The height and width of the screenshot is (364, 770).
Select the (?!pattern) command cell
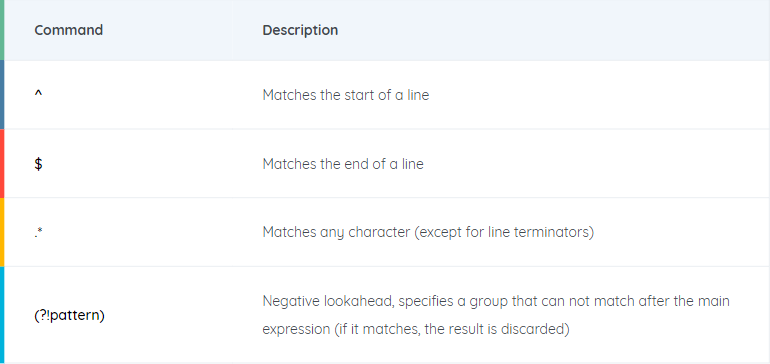pos(69,315)
